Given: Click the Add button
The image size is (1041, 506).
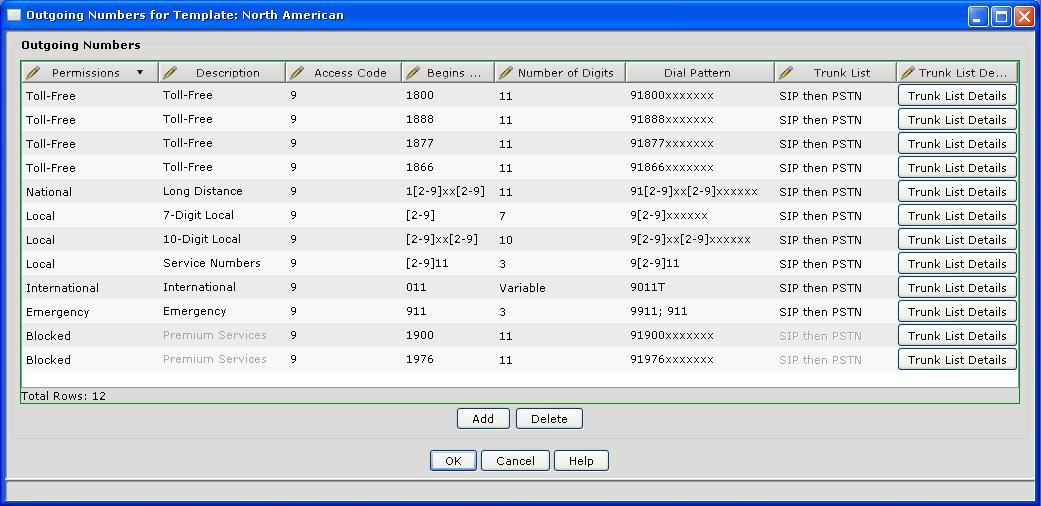Looking at the screenshot, I should click(483, 418).
